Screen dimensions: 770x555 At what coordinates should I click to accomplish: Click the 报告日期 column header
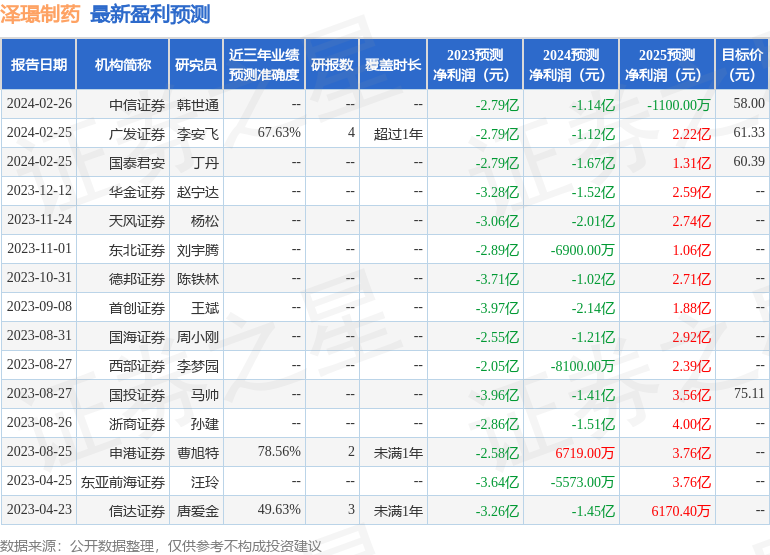point(38,64)
